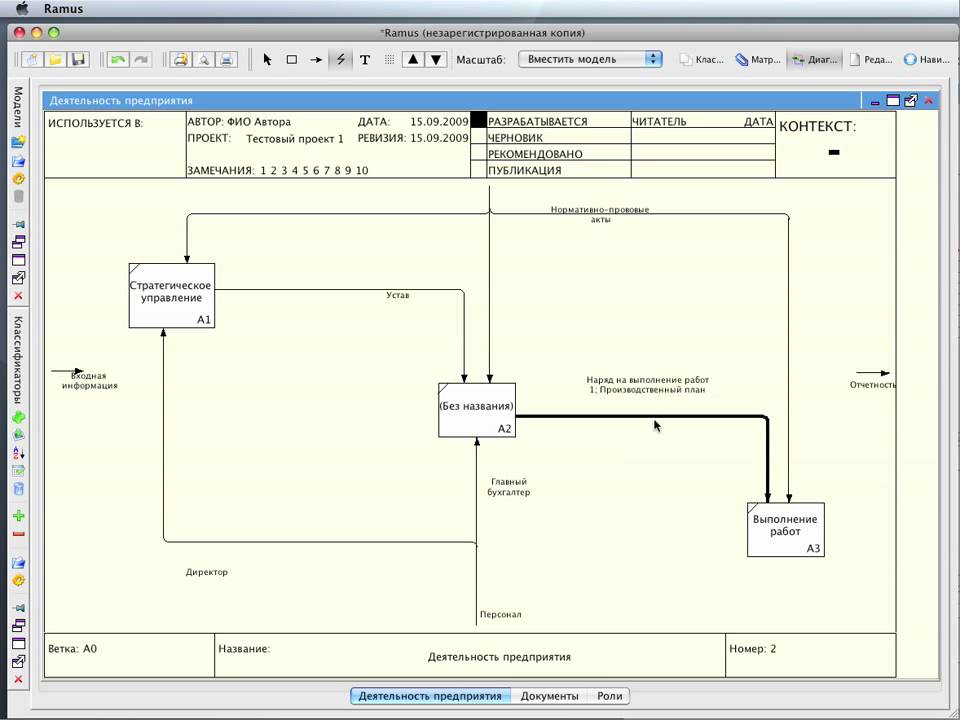Click open folder icon in Модели sidebar
This screenshot has width=960, height=720.
(18, 161)
